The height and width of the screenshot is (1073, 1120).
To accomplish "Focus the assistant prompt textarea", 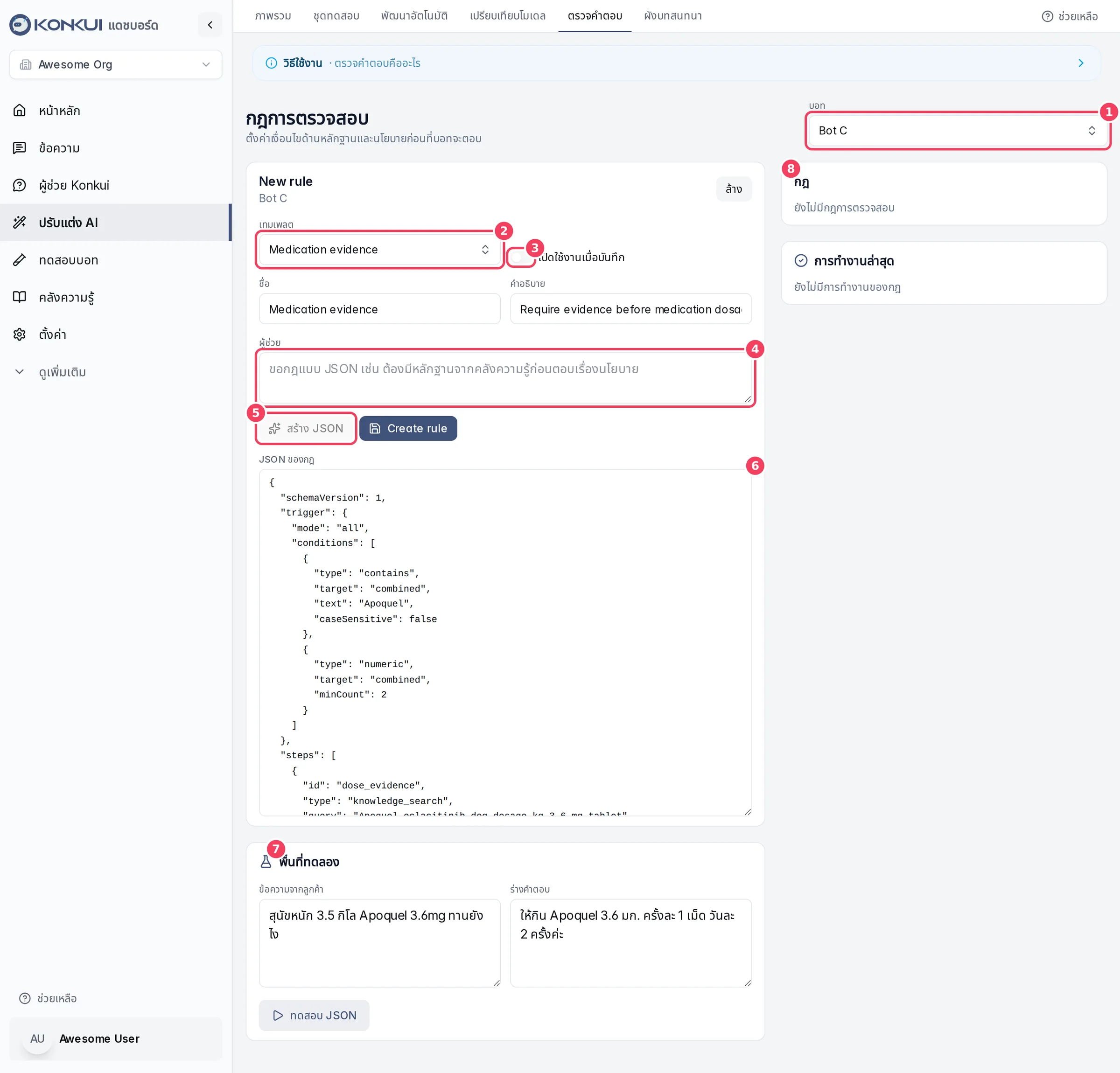I will tap(505, 378).
